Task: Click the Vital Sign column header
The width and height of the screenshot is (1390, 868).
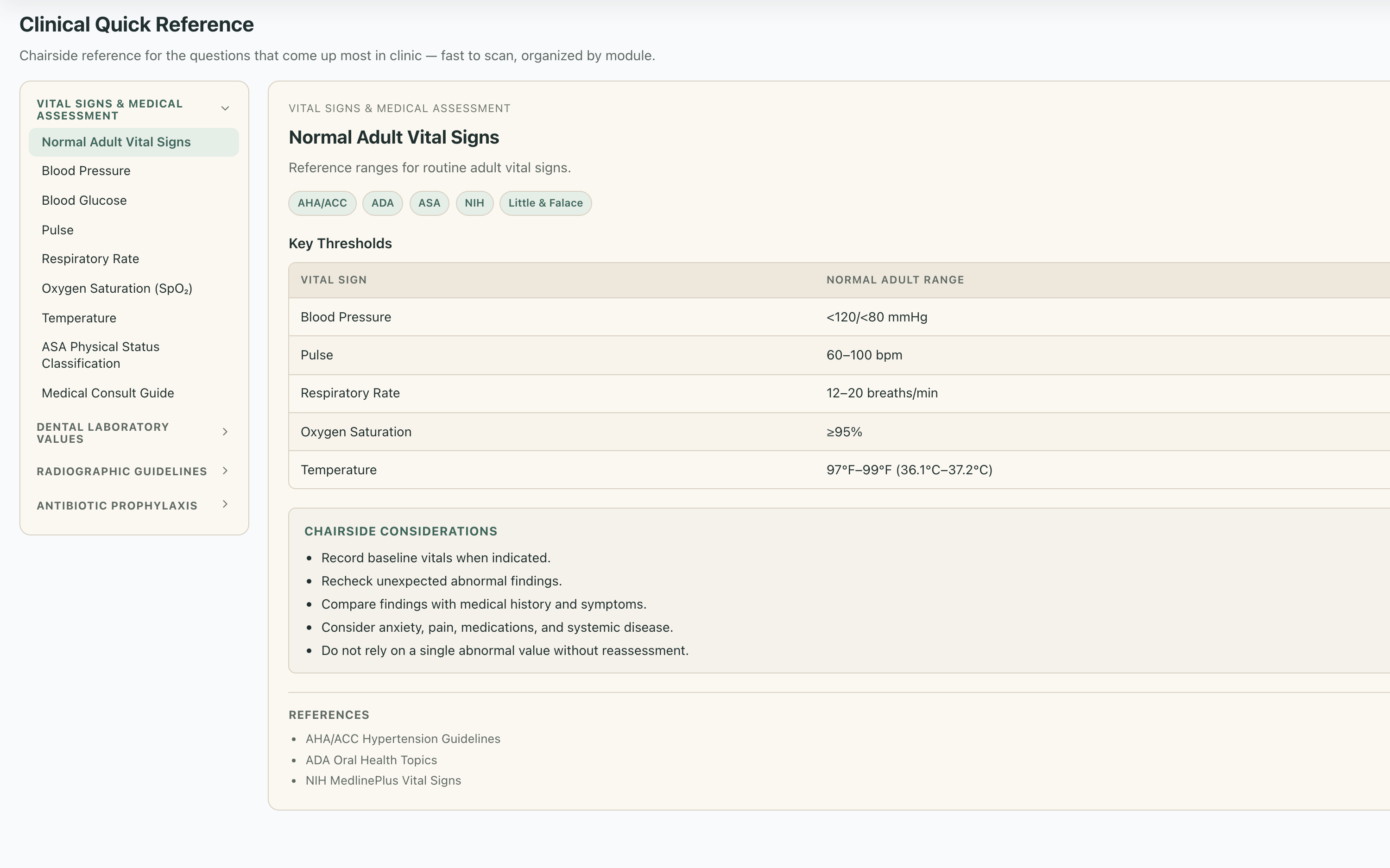Action: click(x=334, y=280)
